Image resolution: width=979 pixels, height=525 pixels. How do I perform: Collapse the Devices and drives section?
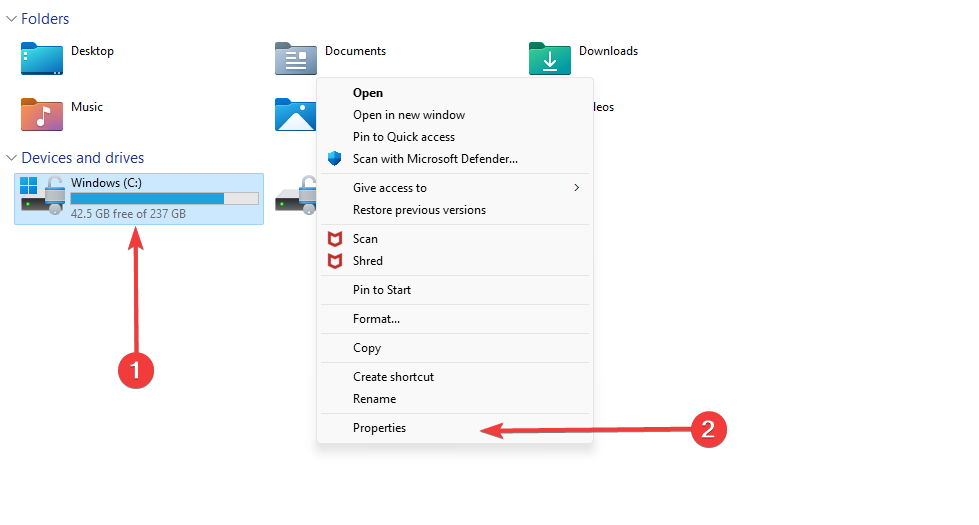[11, 157]
